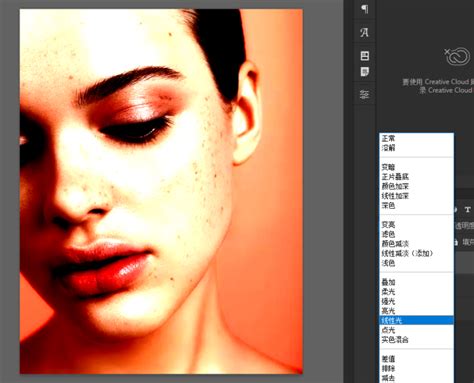Screen dimensions: 474x383
Task: Toggle the type layer filter T icon
Action: (x=468, y=210)
